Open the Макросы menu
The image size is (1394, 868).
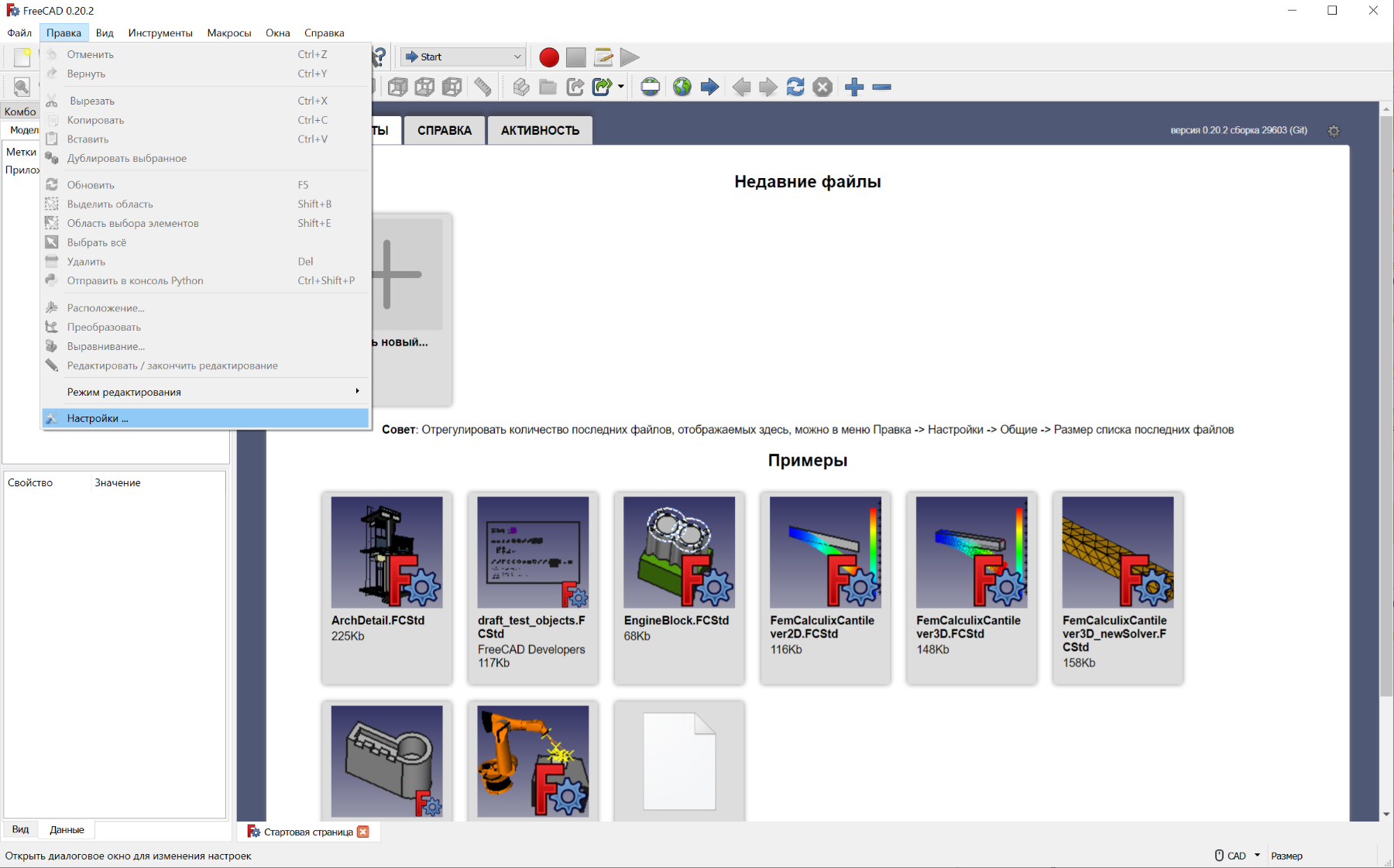(229, 33)
